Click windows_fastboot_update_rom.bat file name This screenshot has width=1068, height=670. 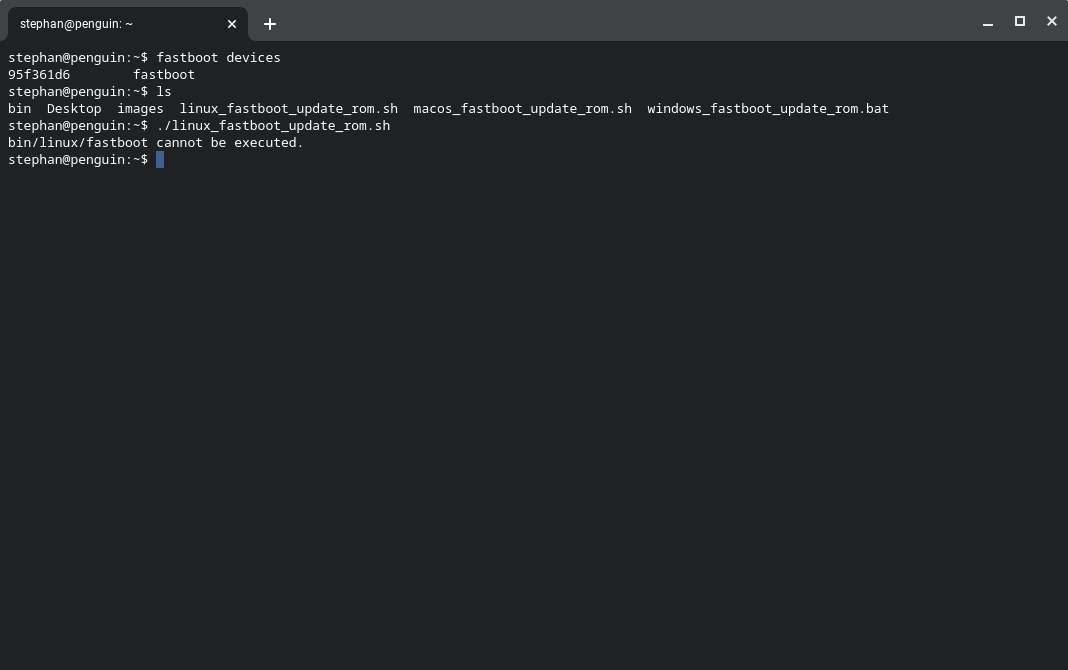767,109
